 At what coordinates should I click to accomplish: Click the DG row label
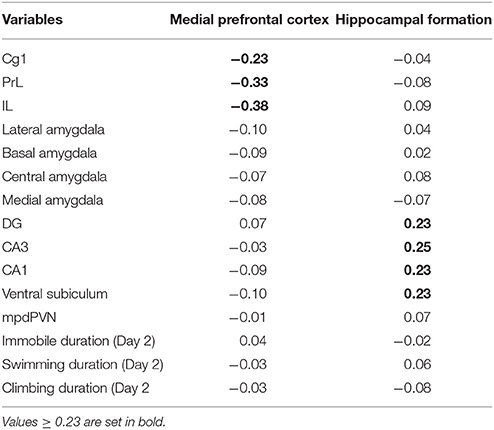(x=12, y=224)
